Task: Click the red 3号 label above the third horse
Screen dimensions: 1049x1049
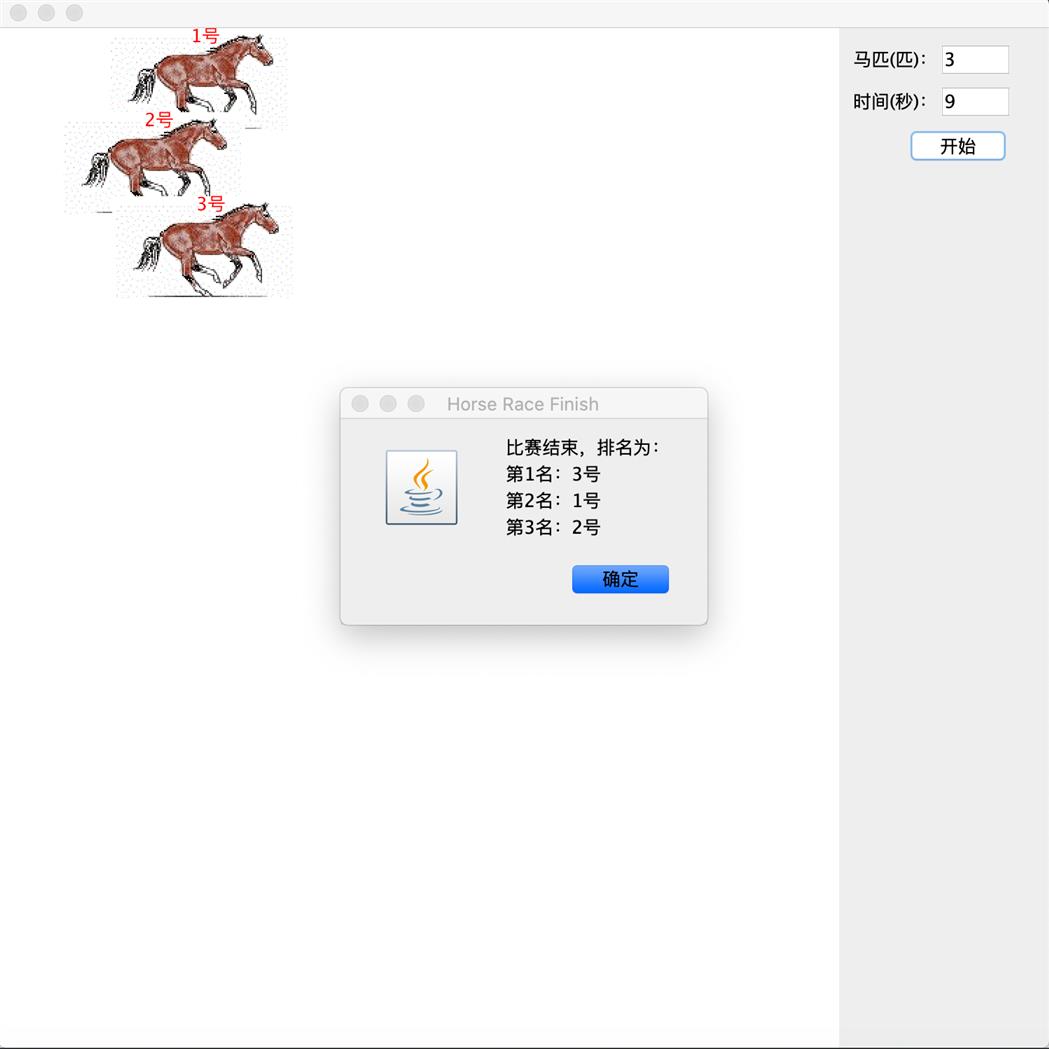Action: click(211, 203)
